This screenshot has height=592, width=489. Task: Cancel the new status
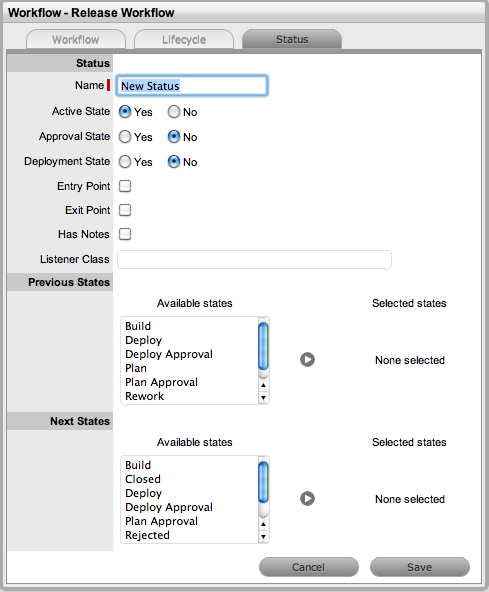pyautogui.click(x=309, y=567)
